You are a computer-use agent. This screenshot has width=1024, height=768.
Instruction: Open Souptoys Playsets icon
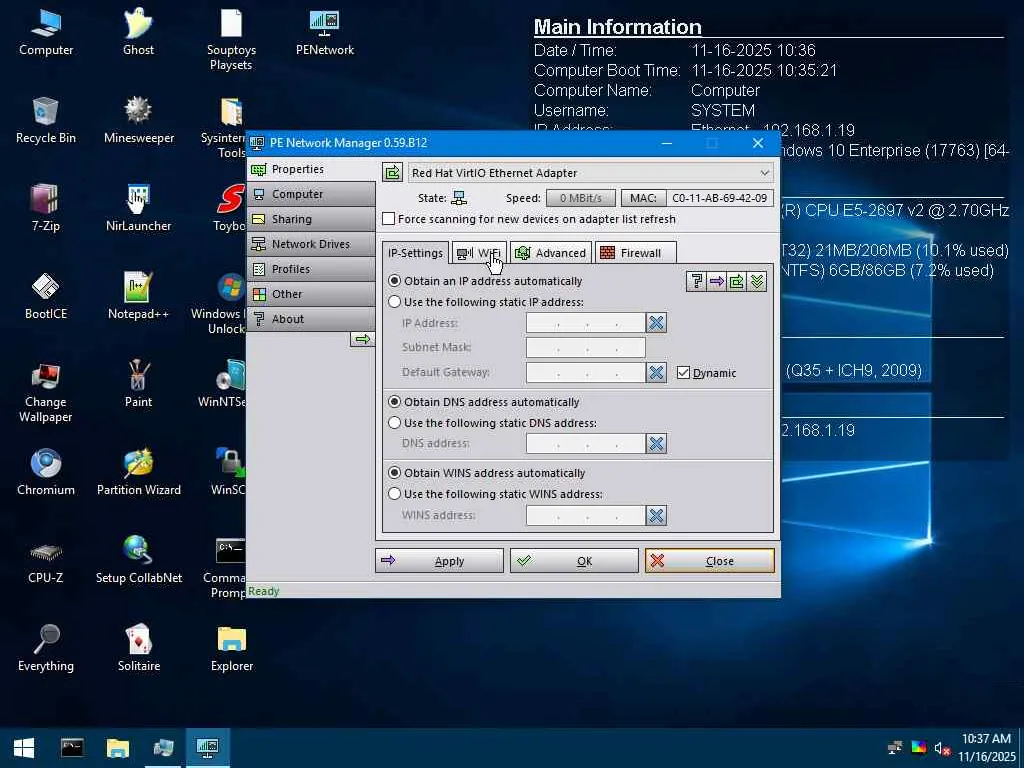click(x=231, y=39)
